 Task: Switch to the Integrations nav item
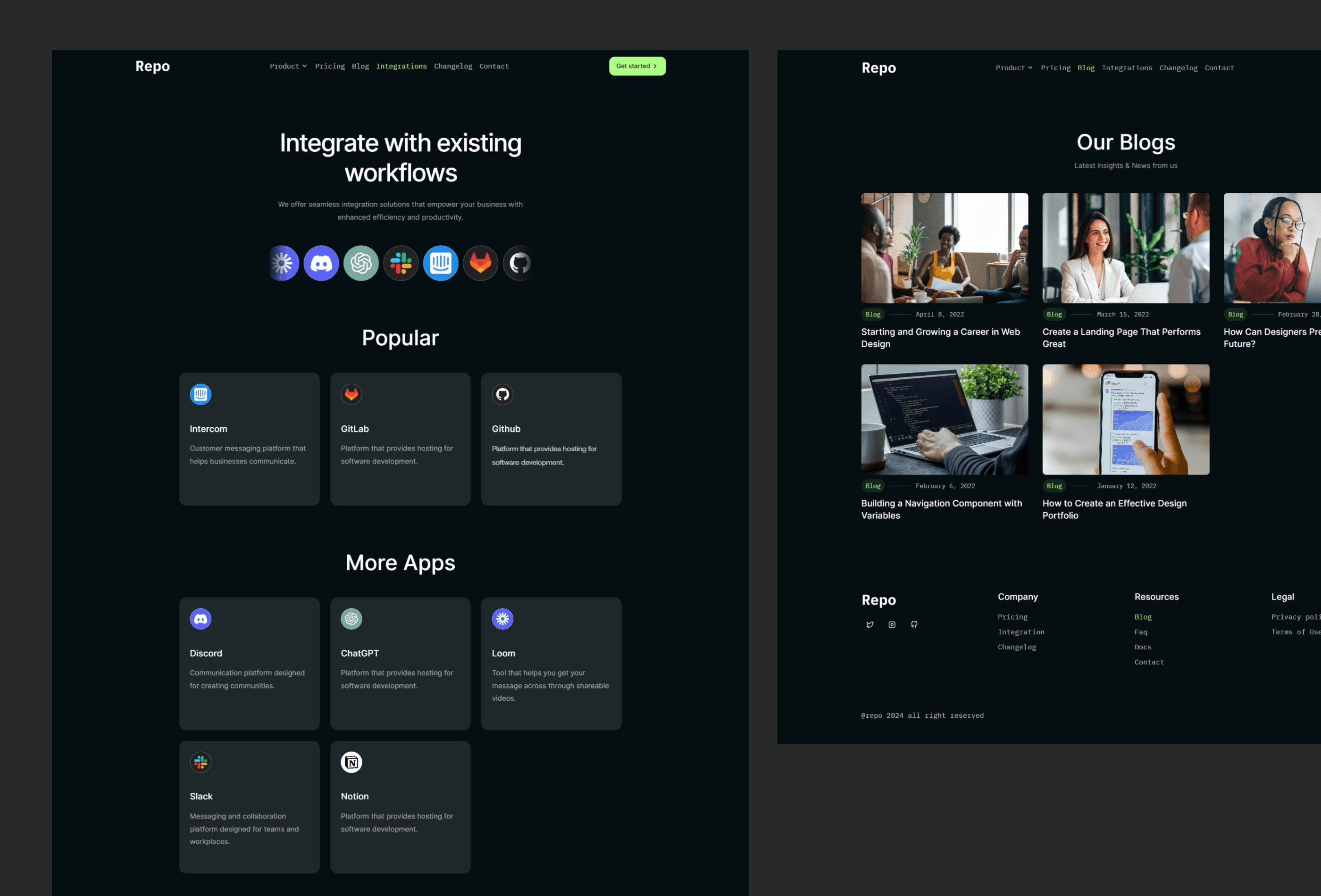pyautogui.click(x=401, y=66)
